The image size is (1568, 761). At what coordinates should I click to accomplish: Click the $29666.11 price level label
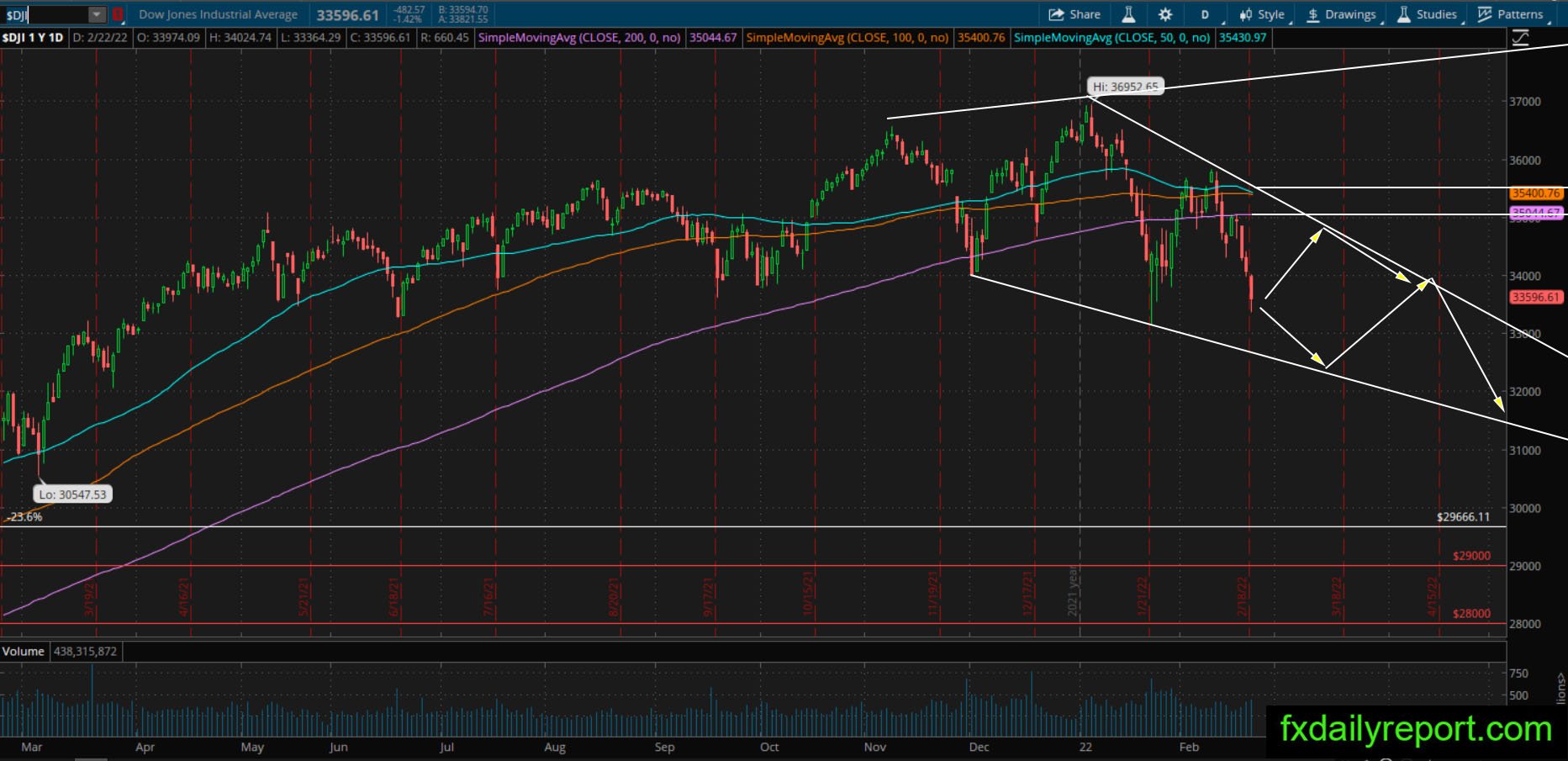(1463, 517)
